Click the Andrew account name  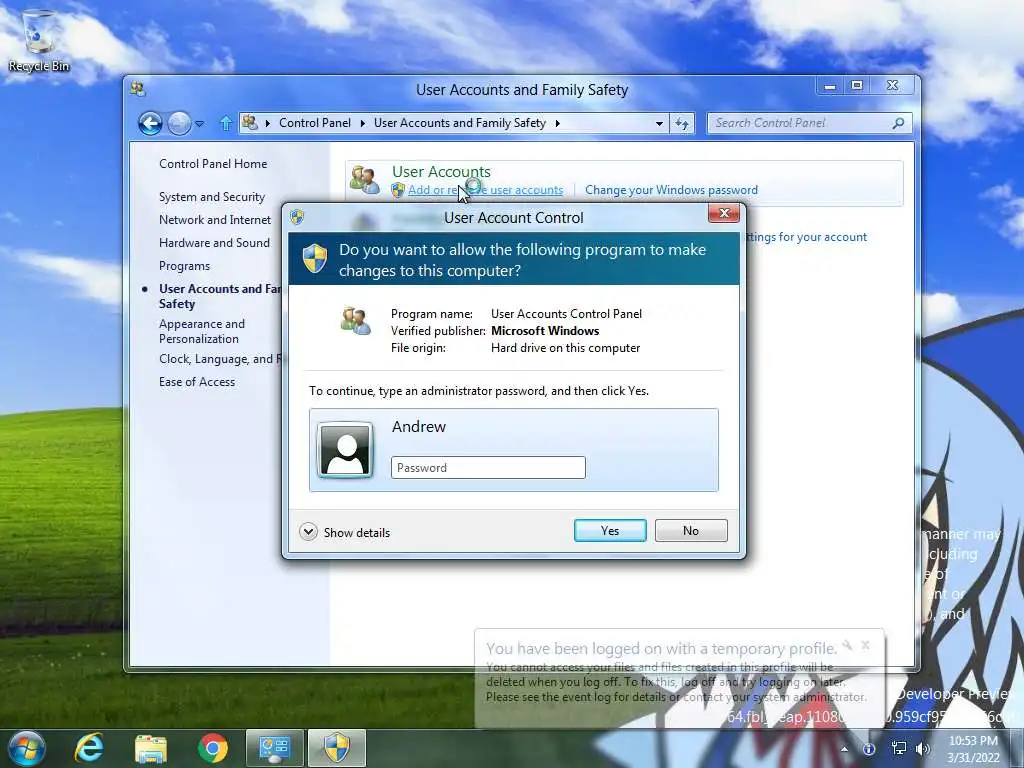point(419,426)
